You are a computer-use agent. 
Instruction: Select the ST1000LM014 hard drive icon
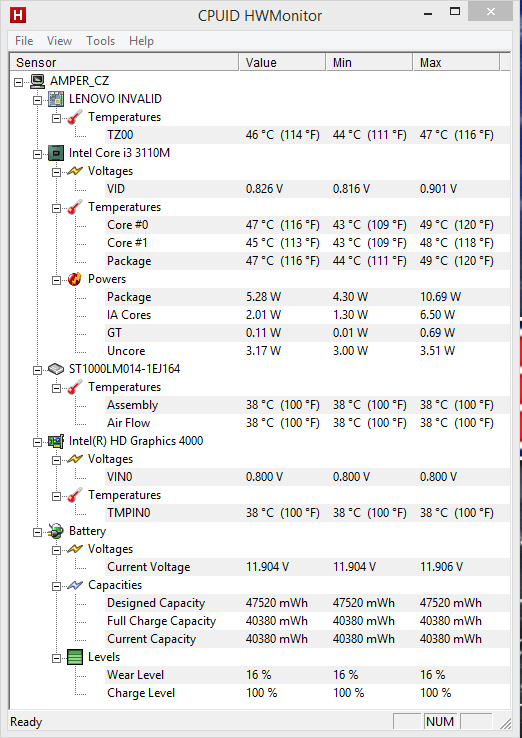56,369
